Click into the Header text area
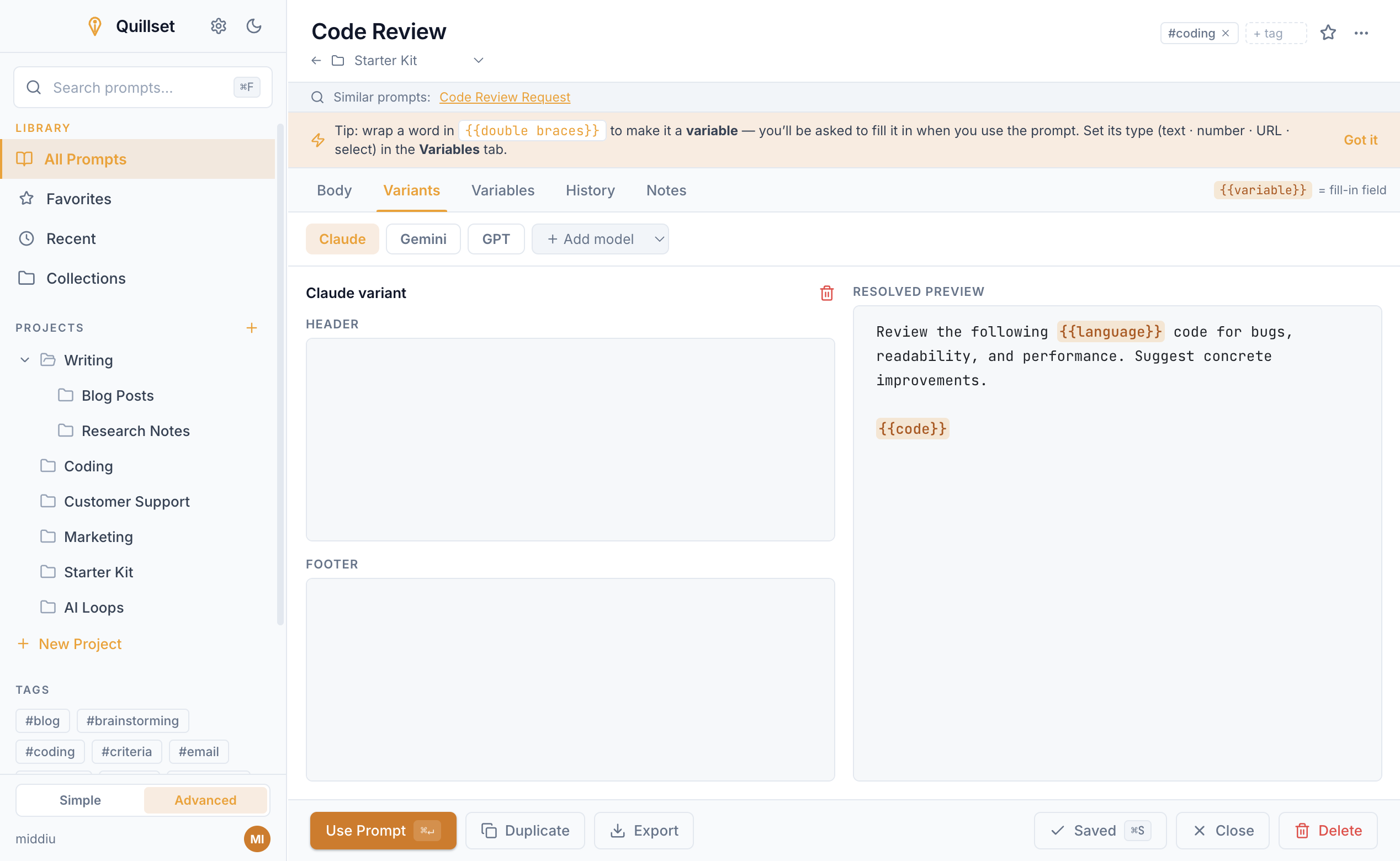Image resolution: width=1400 pixels, height=861 pixels. tap(570, 440)
